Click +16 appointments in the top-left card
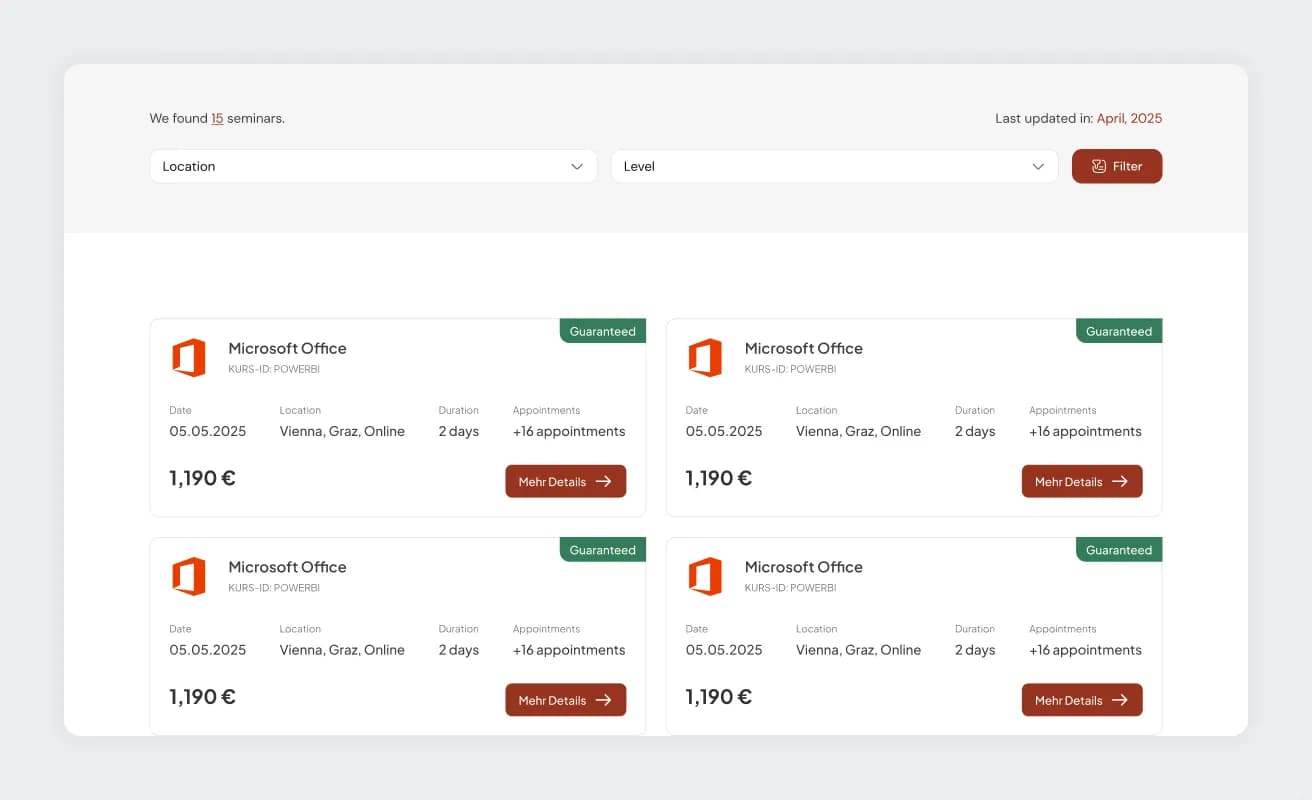The width and height of the screenshot is (1312, 800). (x=569, y=431)
